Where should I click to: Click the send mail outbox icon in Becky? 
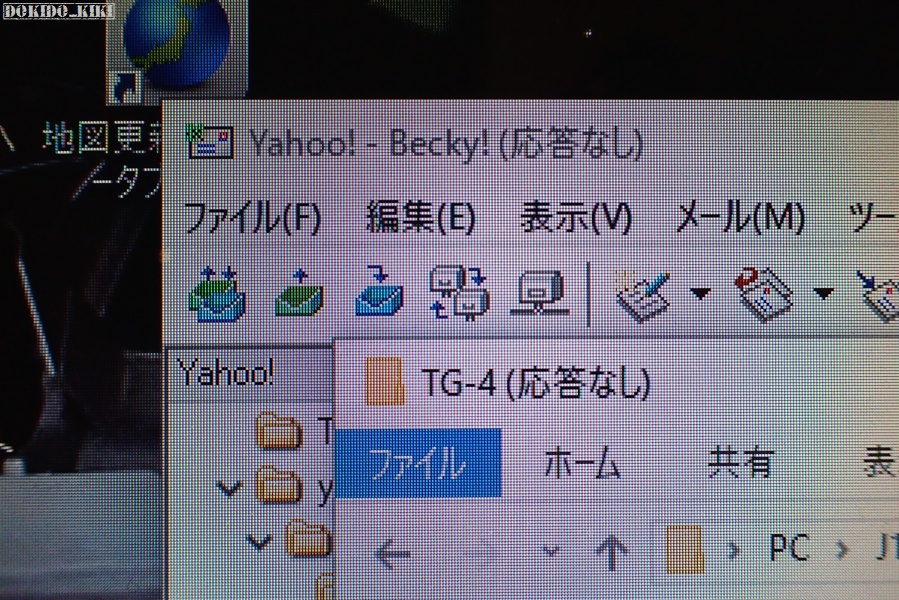point(299,293)
